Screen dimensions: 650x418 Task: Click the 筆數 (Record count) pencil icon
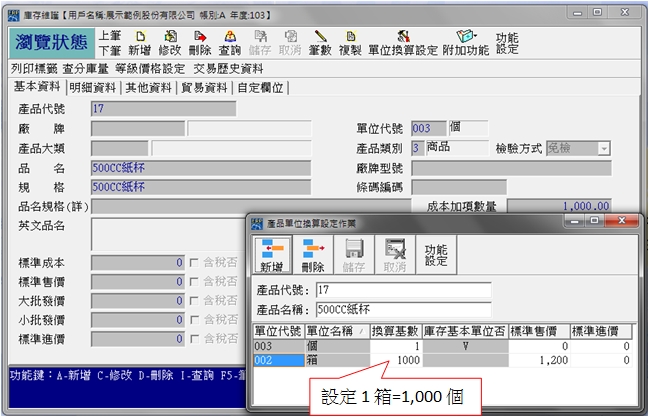(x=320, y=42)
